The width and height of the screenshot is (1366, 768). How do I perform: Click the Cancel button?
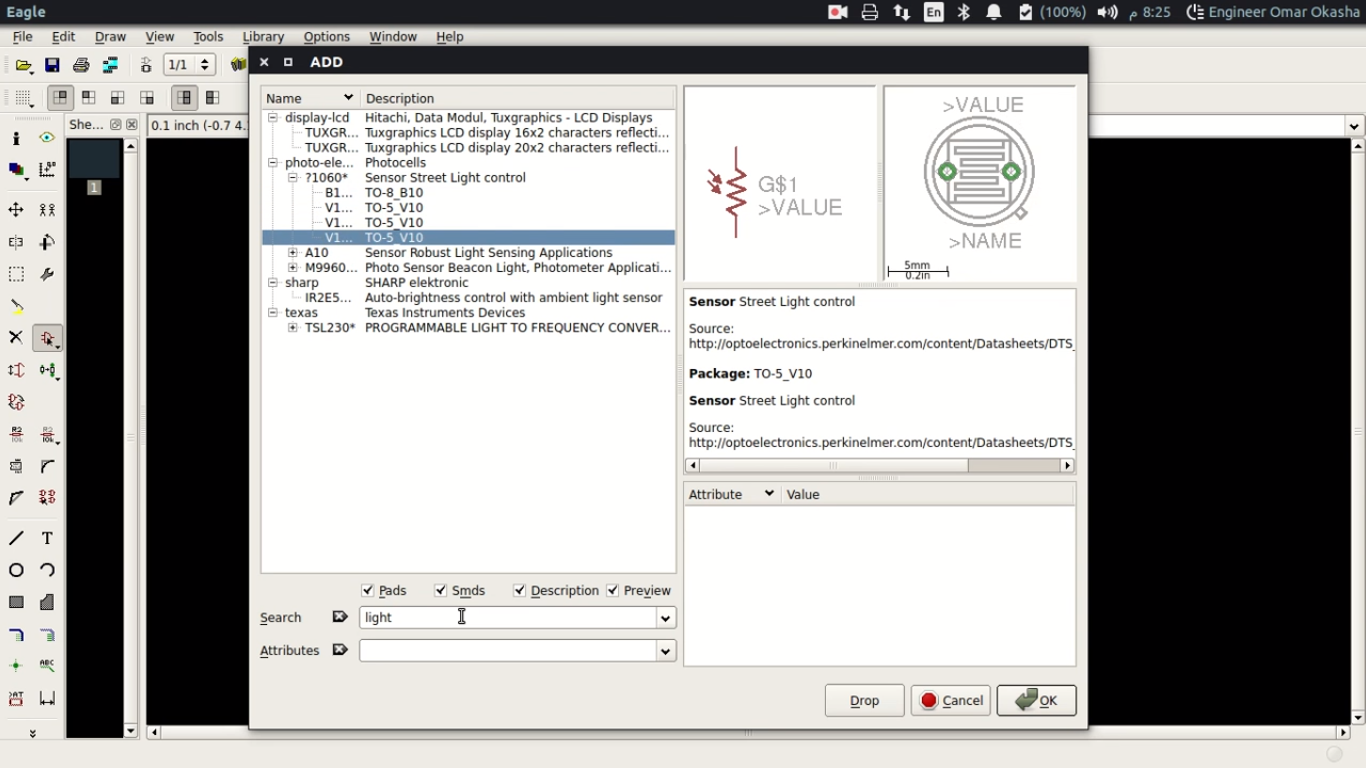point(950,700)
